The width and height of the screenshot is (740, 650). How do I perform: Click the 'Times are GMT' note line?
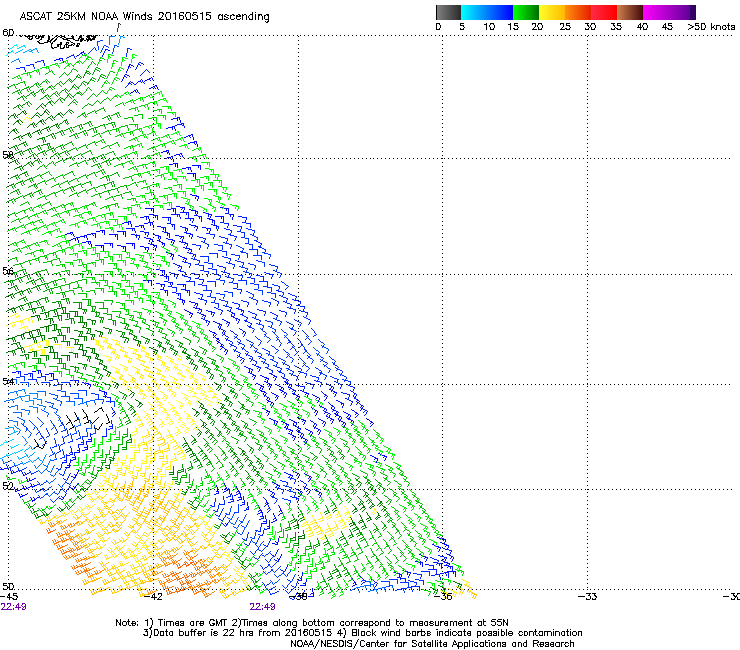312,623
